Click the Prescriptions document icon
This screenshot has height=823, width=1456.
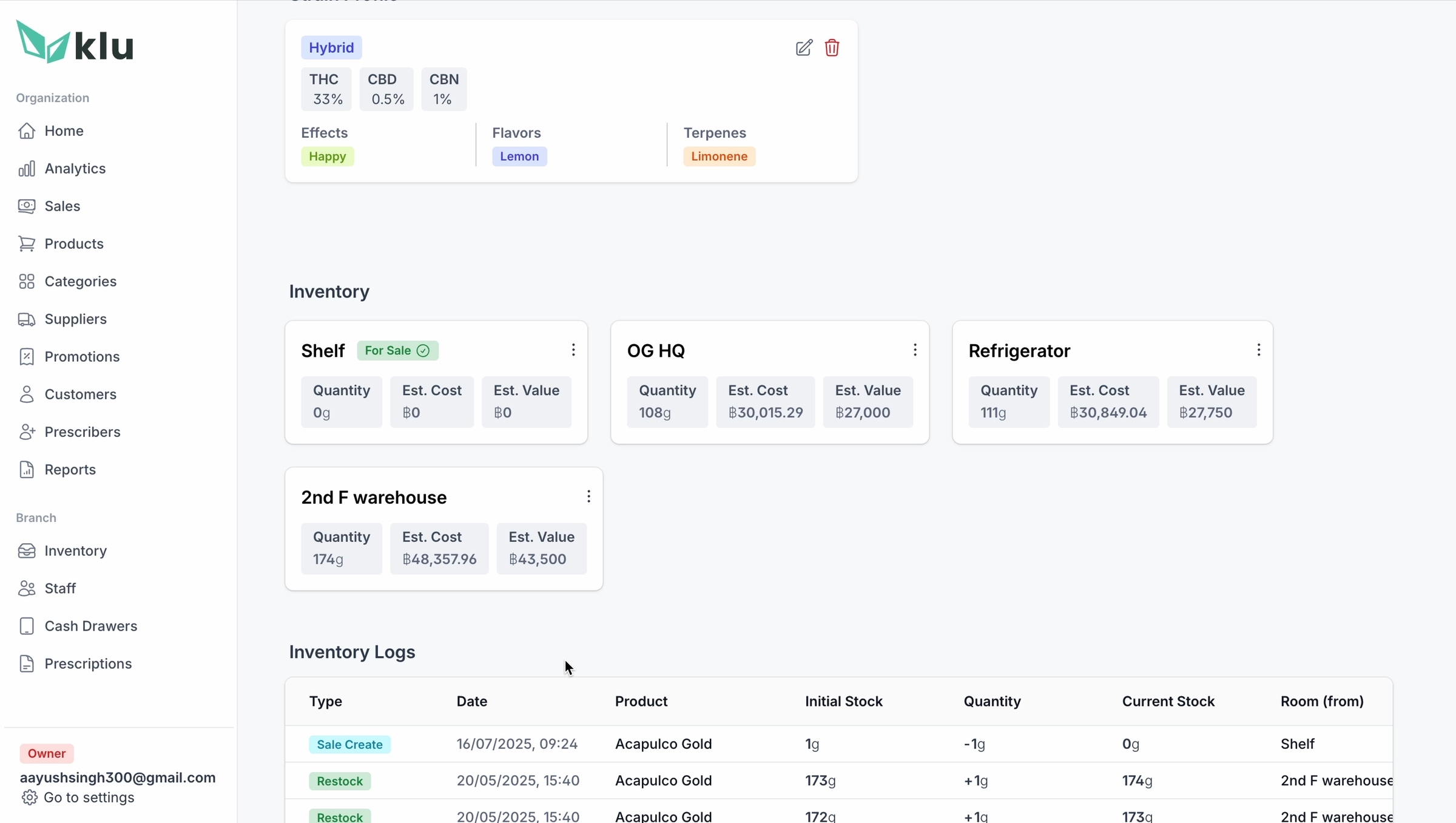(x=27, y=664)
